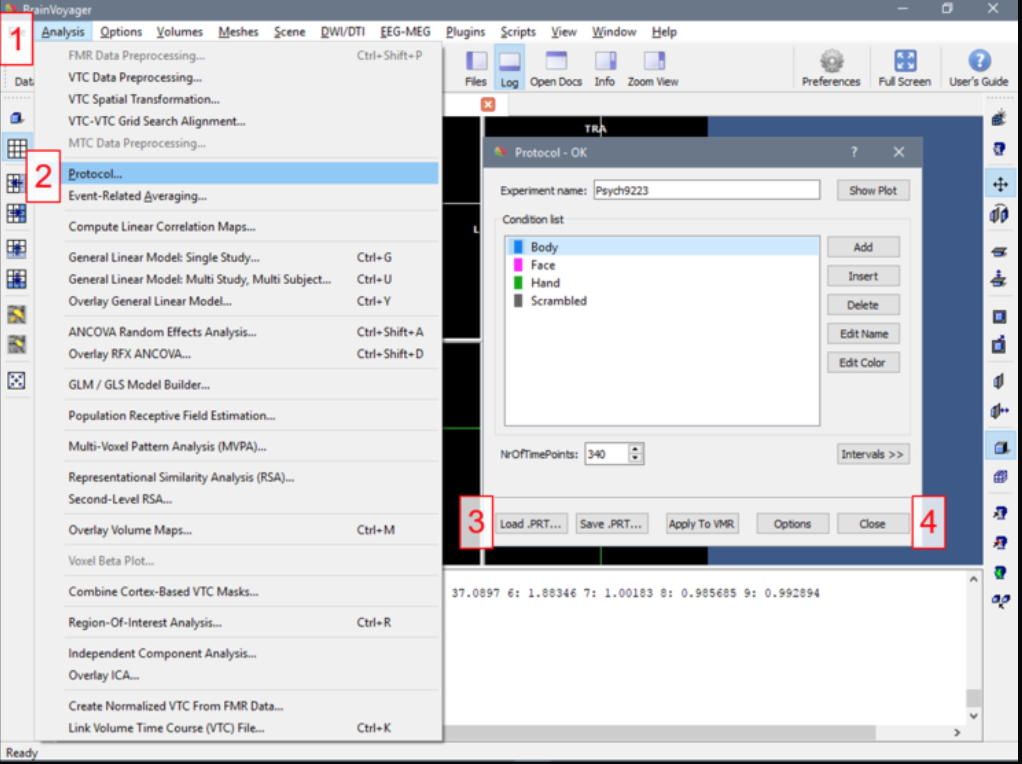Screen dimensions: 1022x764
Task: Click the Apply To VMR button
Action: [702, 524]
